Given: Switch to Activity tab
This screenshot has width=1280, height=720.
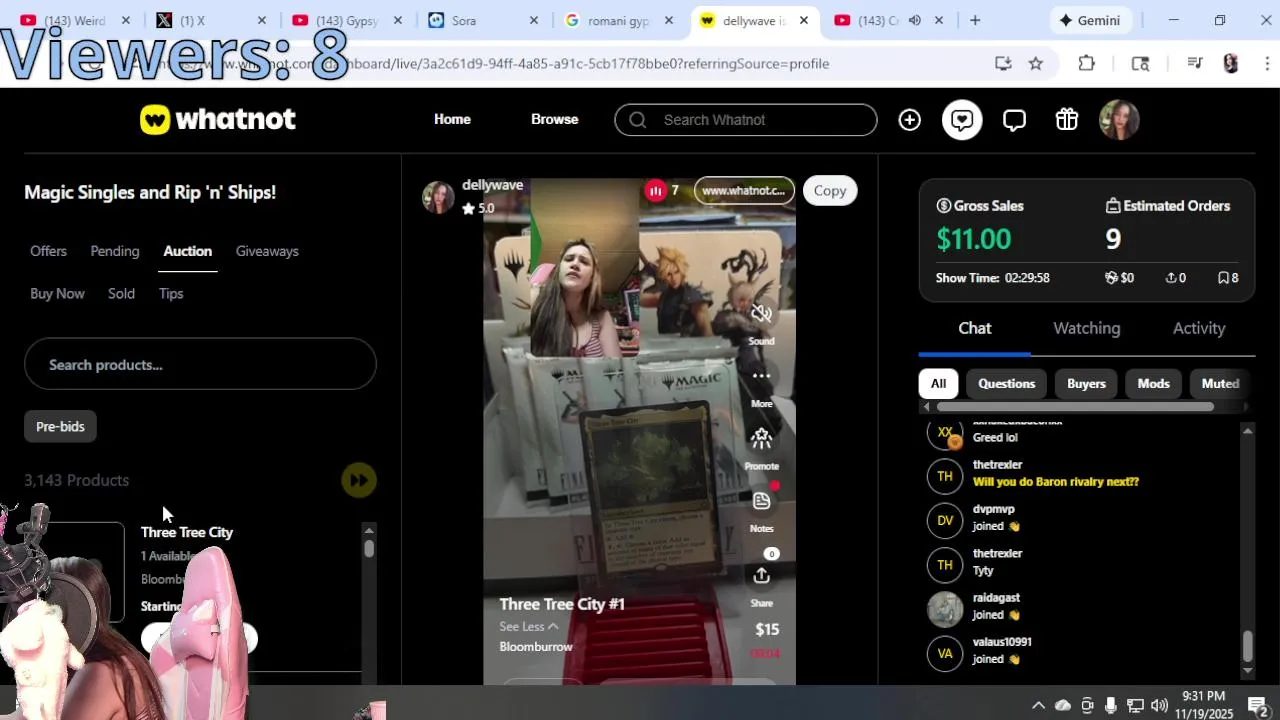Looking at the screenshot, I should click(x=1199, y=328).
